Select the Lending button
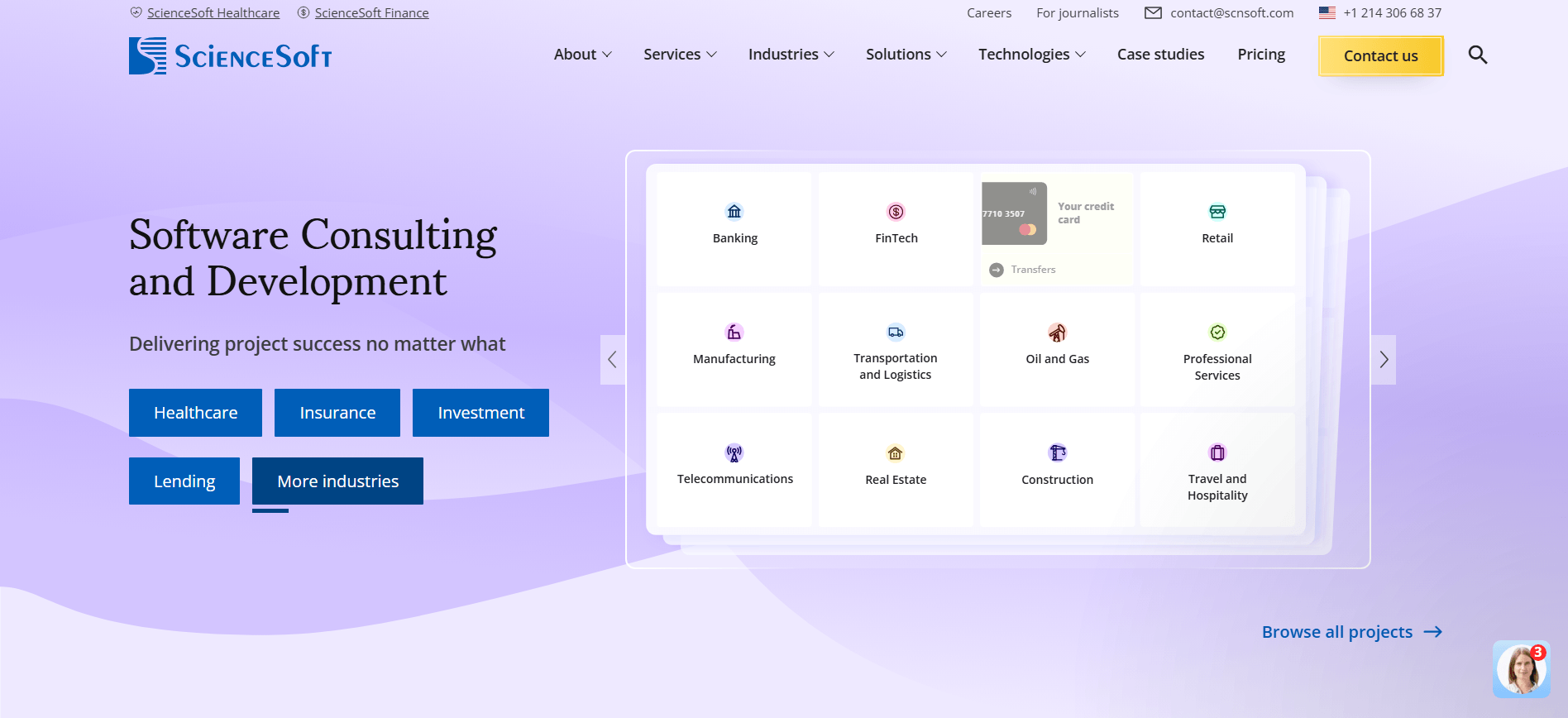 [x=184, y=481]
